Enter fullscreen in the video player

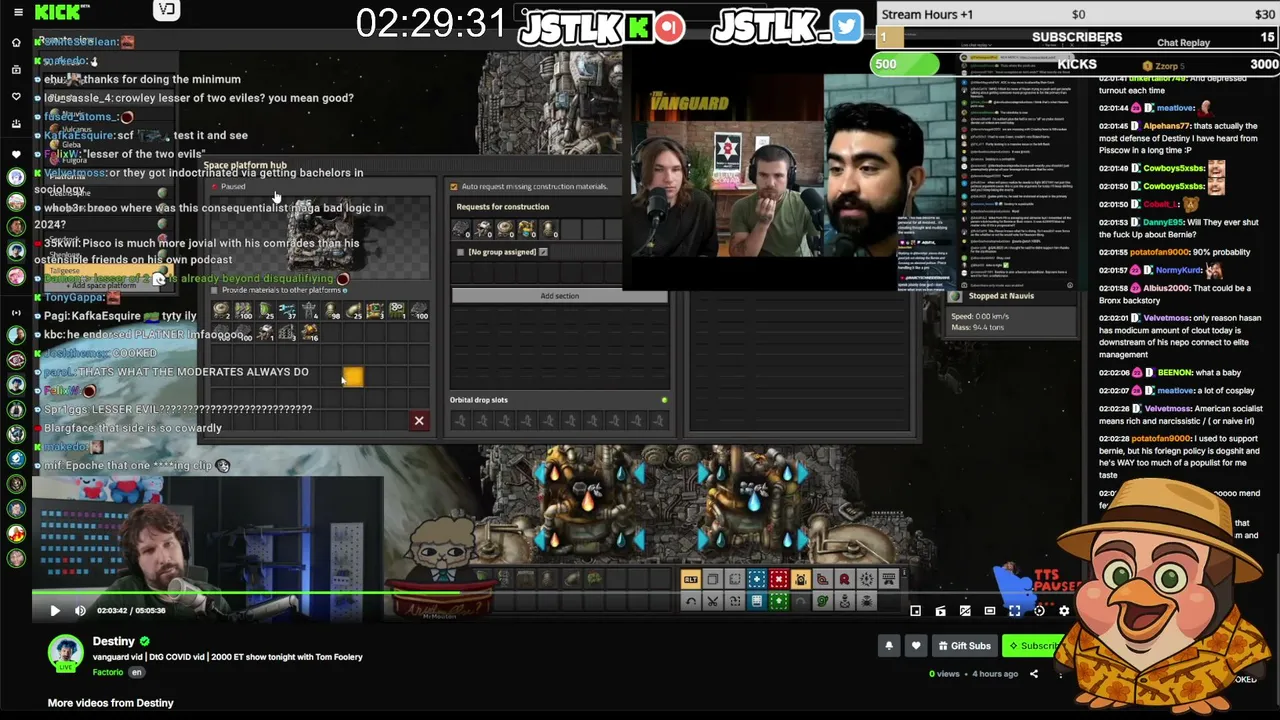tap(1014, 611)
